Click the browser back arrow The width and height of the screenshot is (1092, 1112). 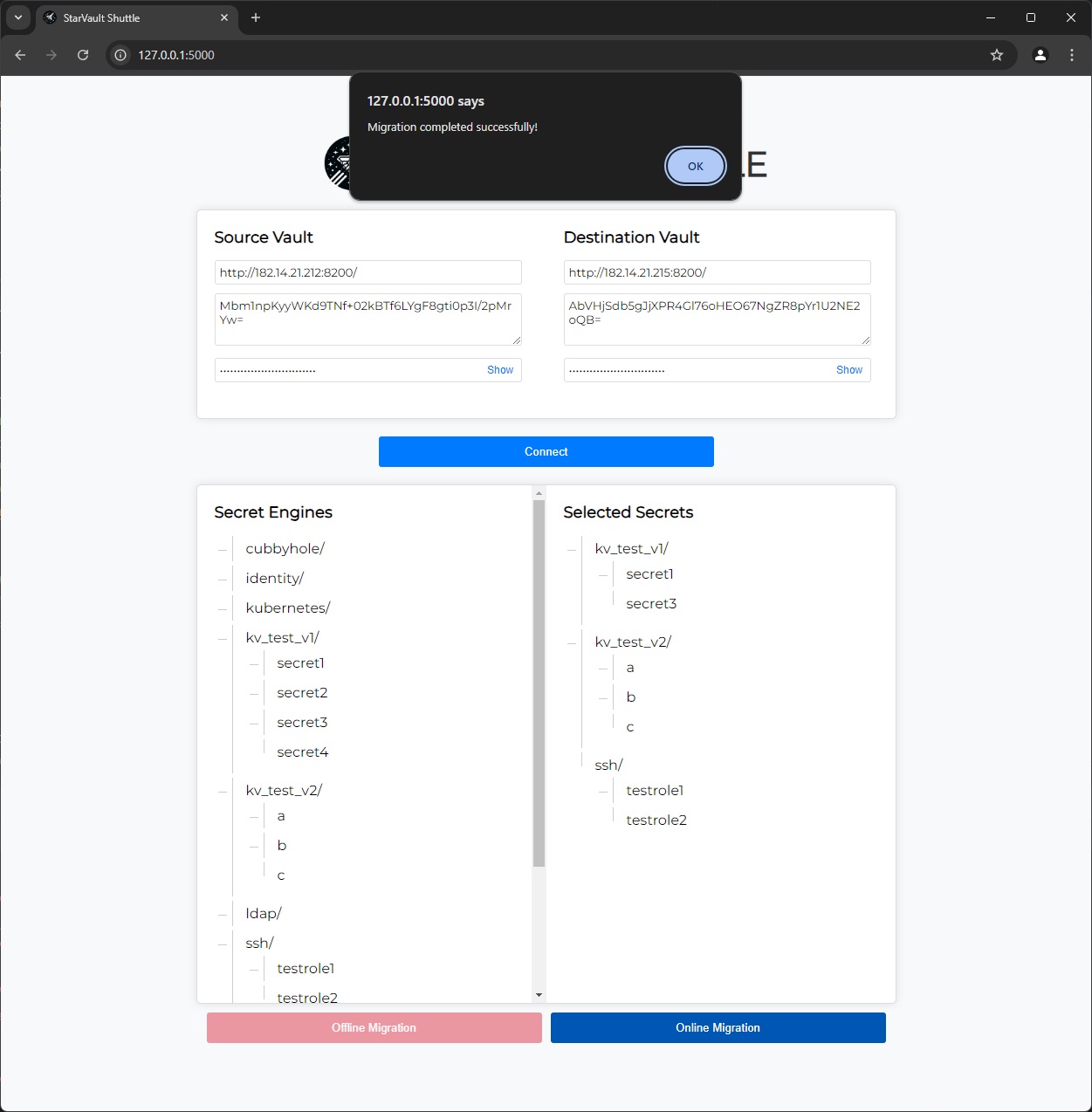(x=20, y=55)
